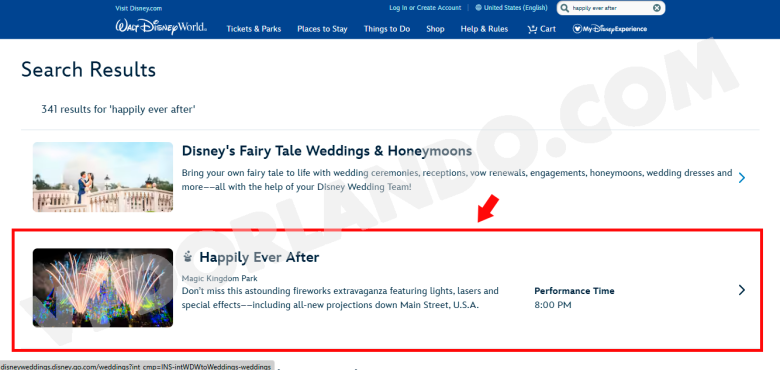Click the castle icon beside Happily Ever After

coord(188,257)
